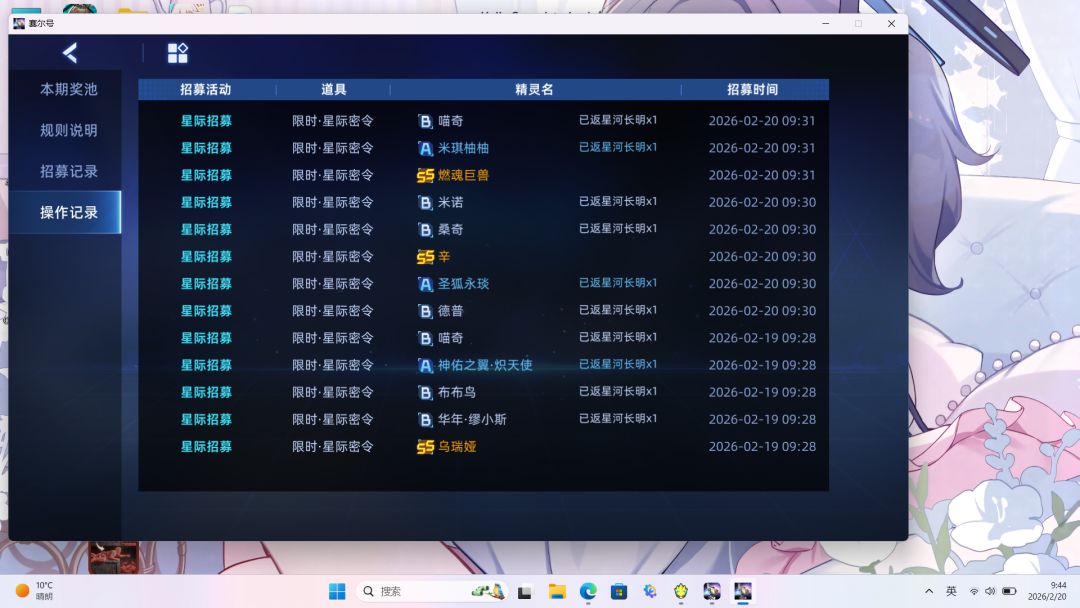Open the 招募记录 tab

(68, 171)
